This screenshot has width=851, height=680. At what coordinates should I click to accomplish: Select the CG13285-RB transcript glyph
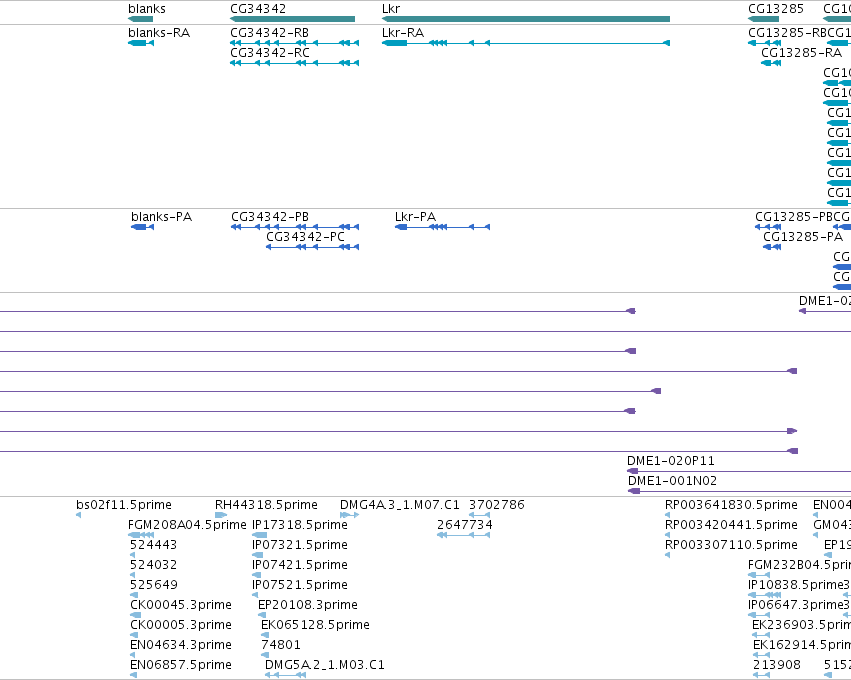(x=765, y=43)
